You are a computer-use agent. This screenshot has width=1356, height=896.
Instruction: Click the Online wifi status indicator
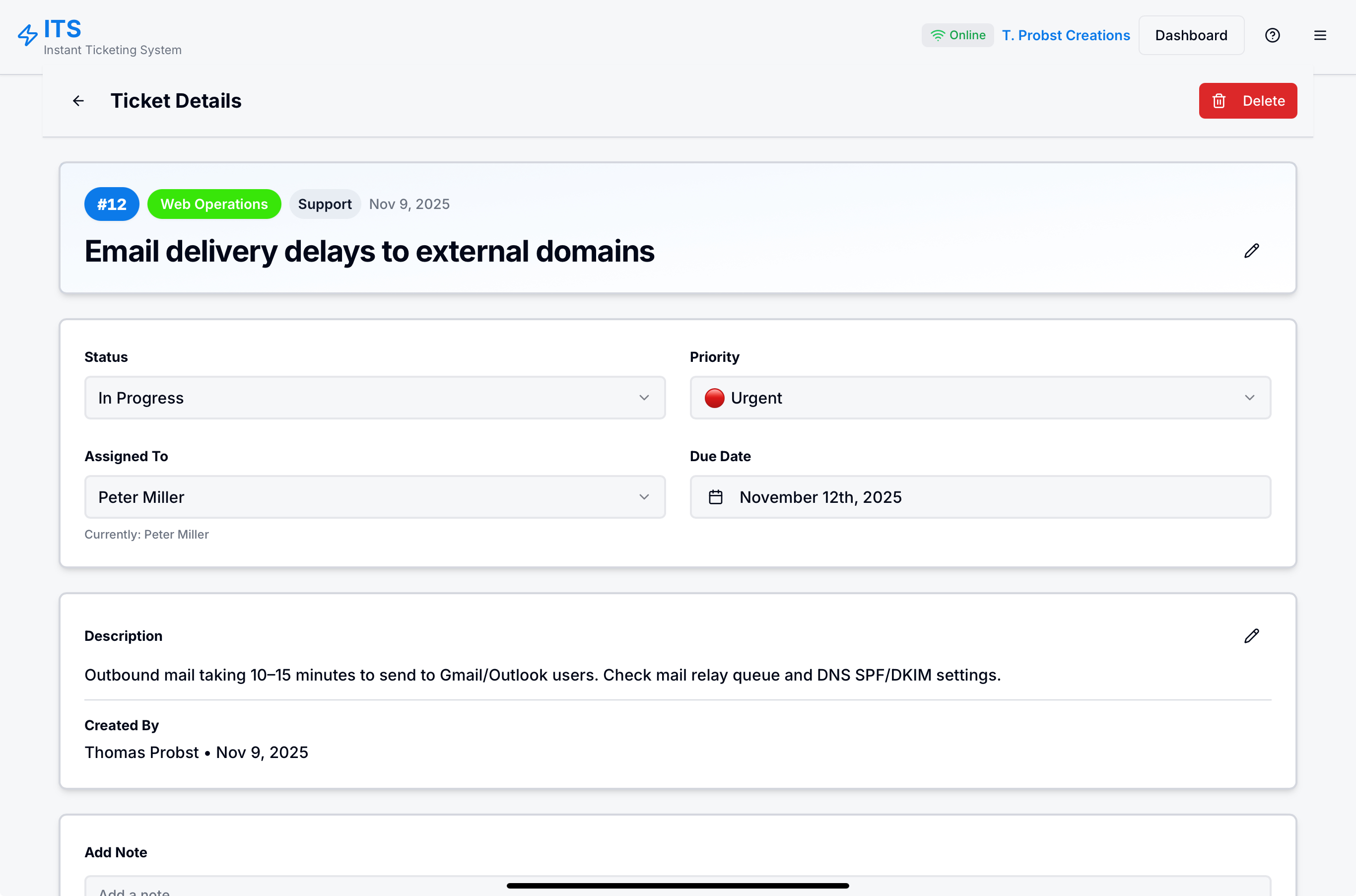point(958,35)
